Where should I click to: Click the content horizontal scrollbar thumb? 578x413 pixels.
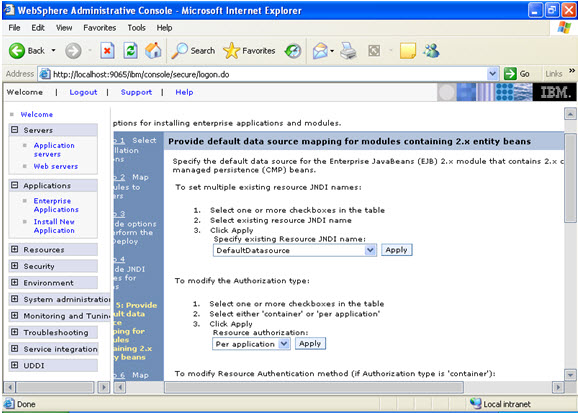tap(314, 387)
